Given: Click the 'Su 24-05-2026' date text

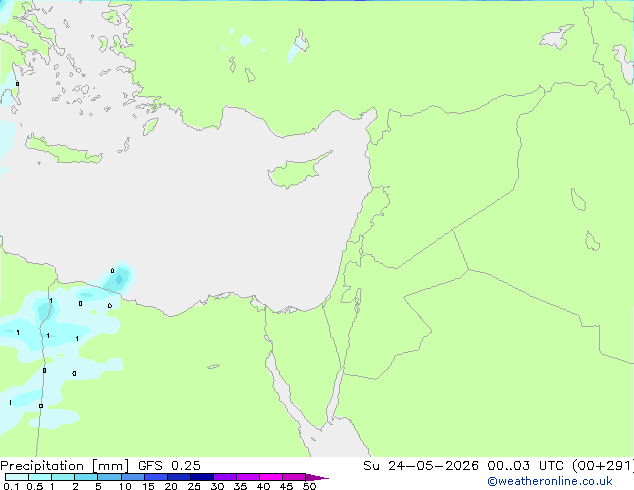Looking at the screenshot, I should pos(421,466).
